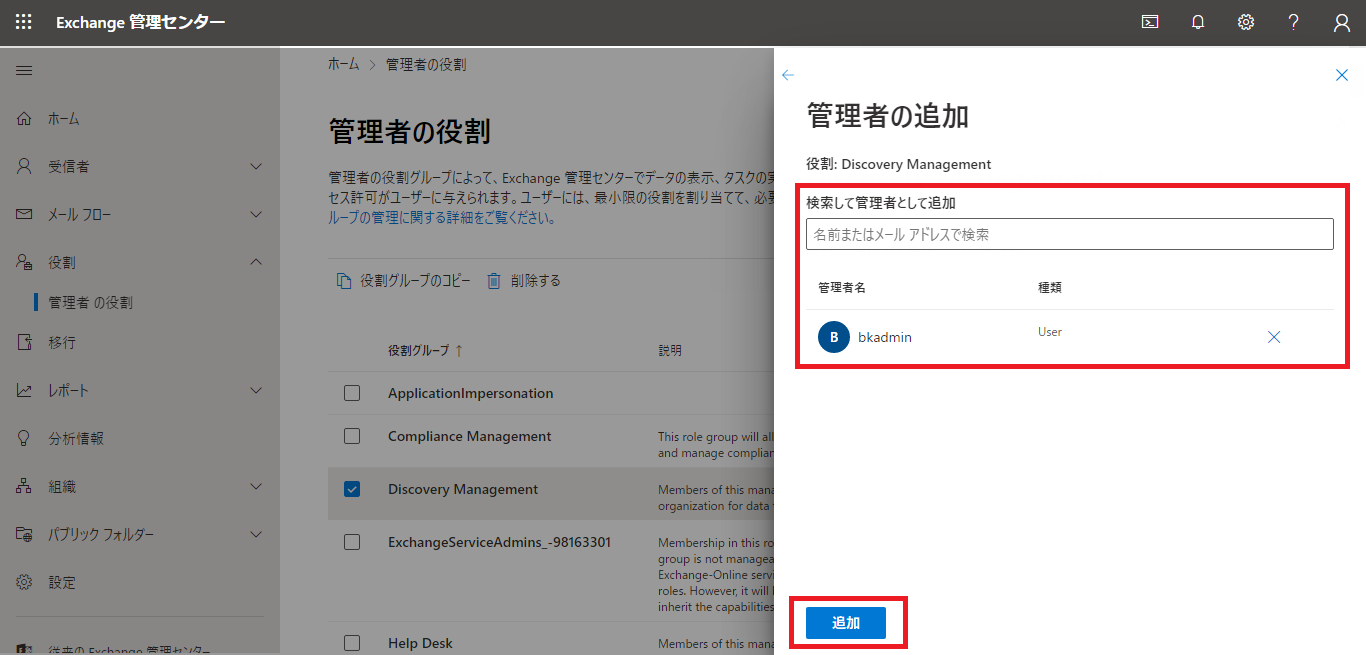
Task: Select the bkadmin administrator name
Action: (x=885, y=338)
